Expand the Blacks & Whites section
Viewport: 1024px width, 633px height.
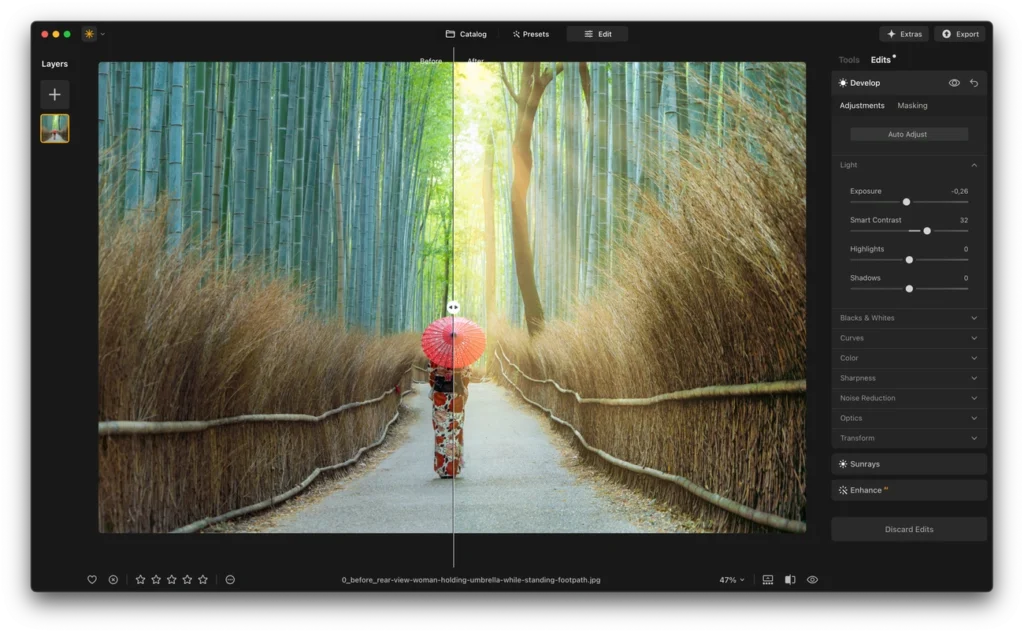pyautogui.click(x=908, y=318)
